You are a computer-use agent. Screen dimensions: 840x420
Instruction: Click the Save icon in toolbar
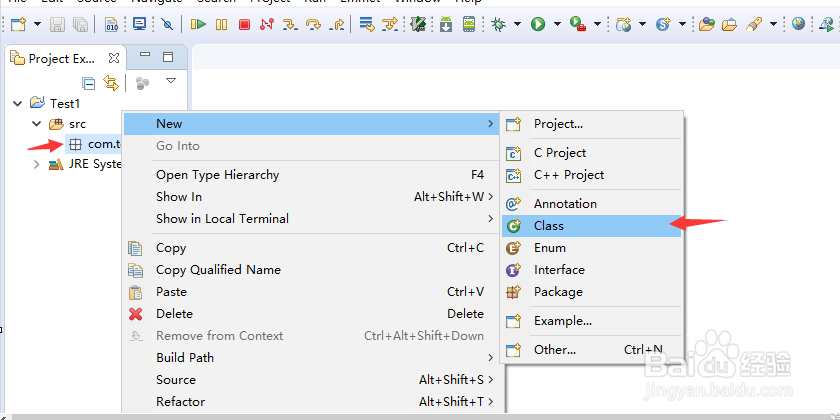coord(57,24)
